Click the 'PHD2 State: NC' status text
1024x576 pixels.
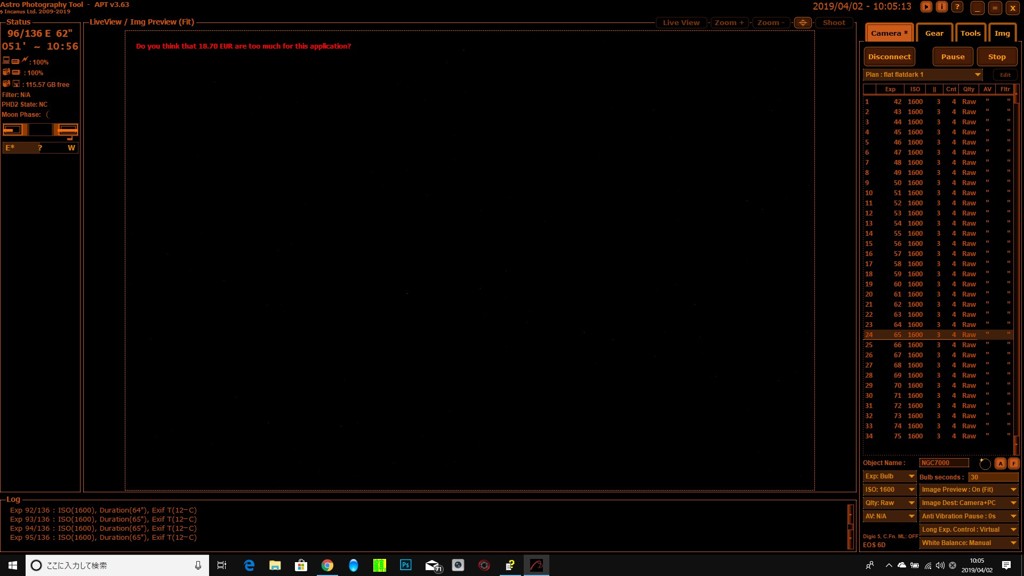click(24, 104)
